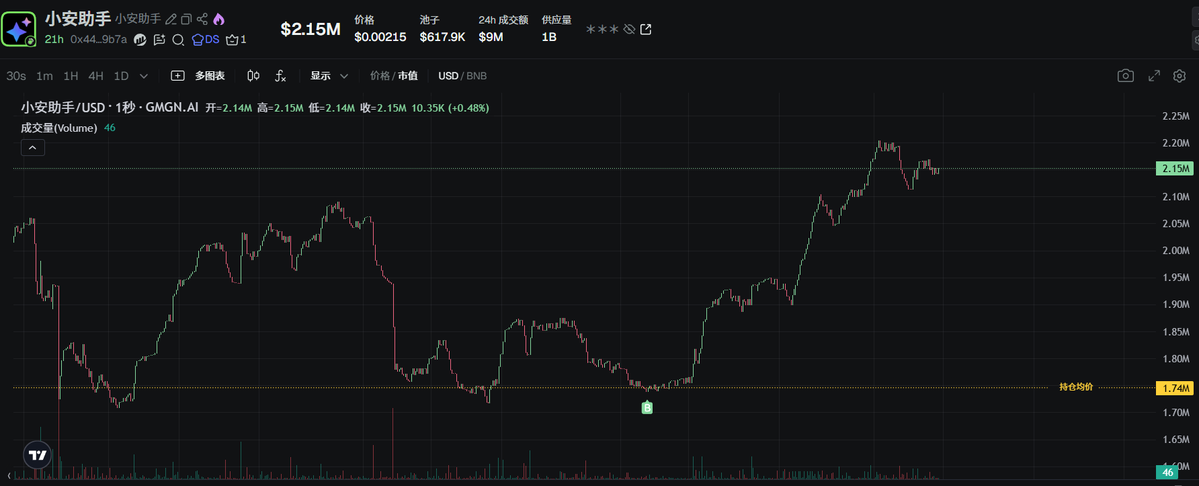The width and height of the screenshot is (1199, 486).
Task: Open the fx indicators icon
Action: click(x=281, y=76)
